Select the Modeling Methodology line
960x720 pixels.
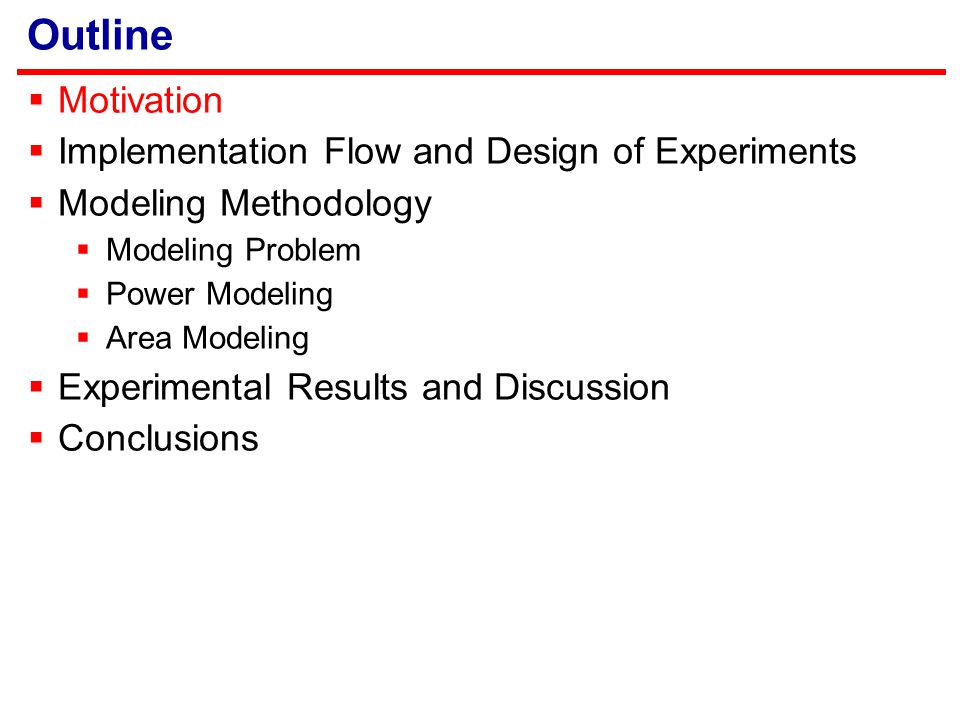pos(245,204)
